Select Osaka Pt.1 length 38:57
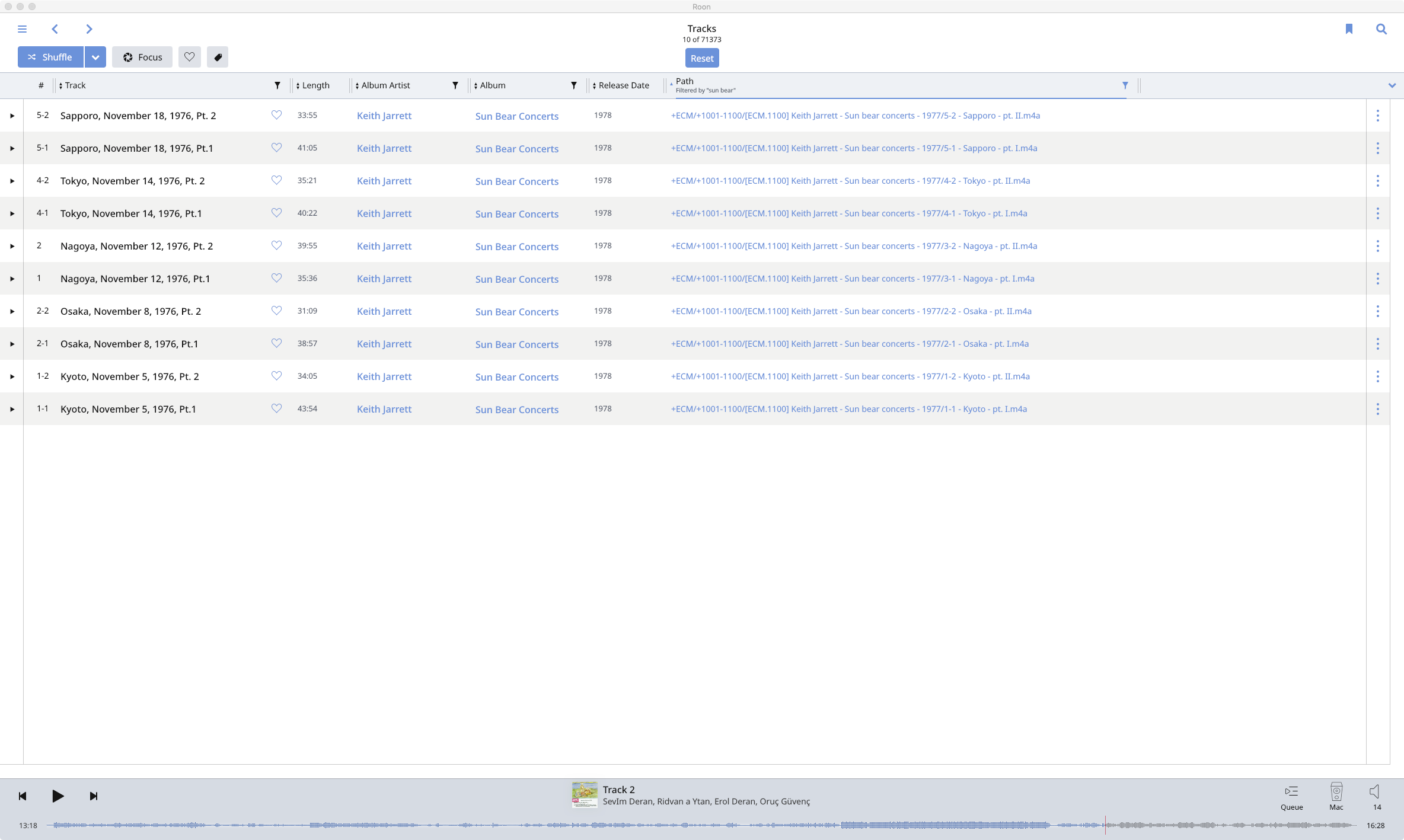The height and width of the screenshot is (840, 1404). [x=307, y=343]
